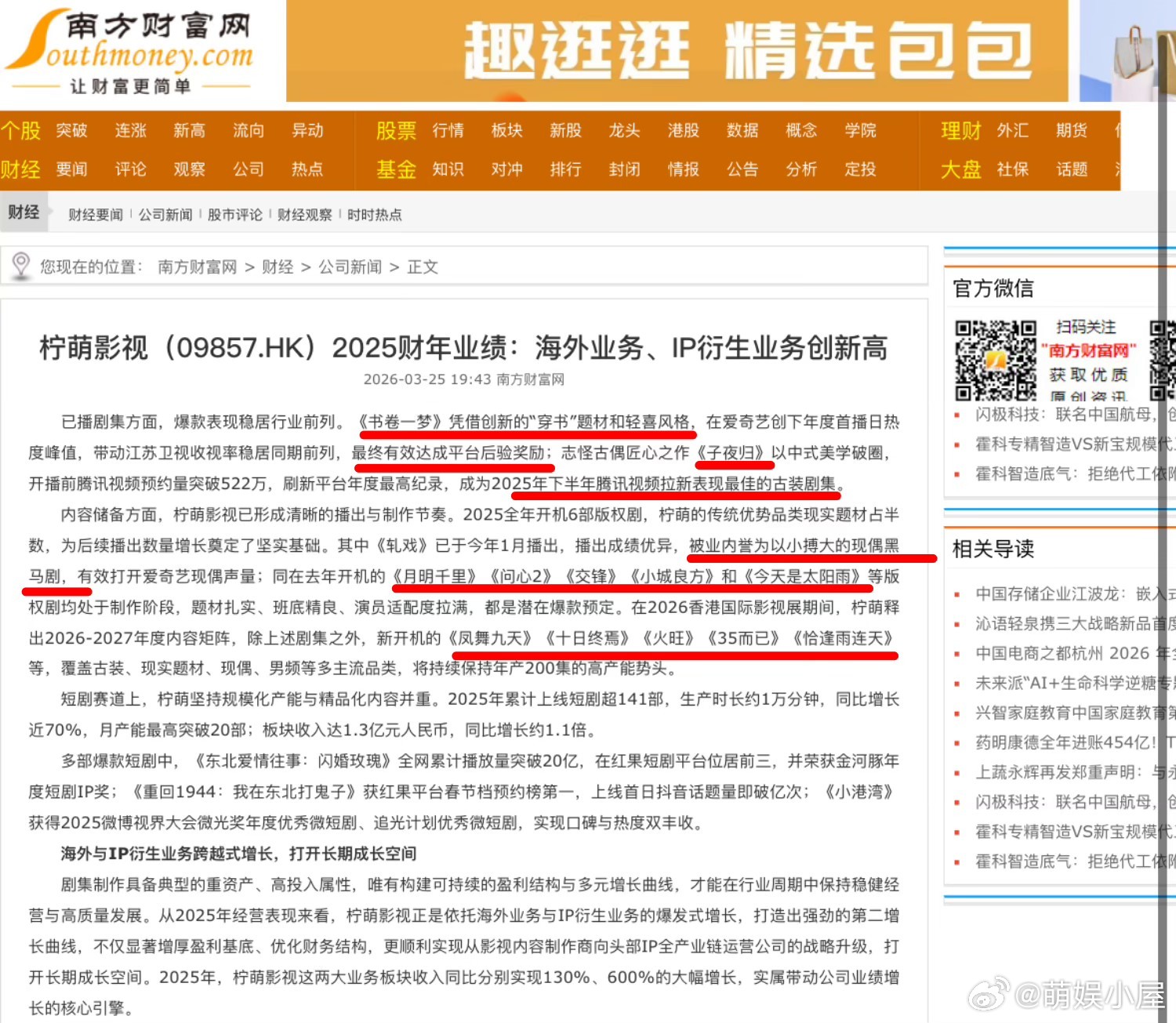The height and width of the screenshot is (1023, 1176).
Task: Open 沁语轻泉携三大战略新品 related article
Action: (x=1075, y=623)
